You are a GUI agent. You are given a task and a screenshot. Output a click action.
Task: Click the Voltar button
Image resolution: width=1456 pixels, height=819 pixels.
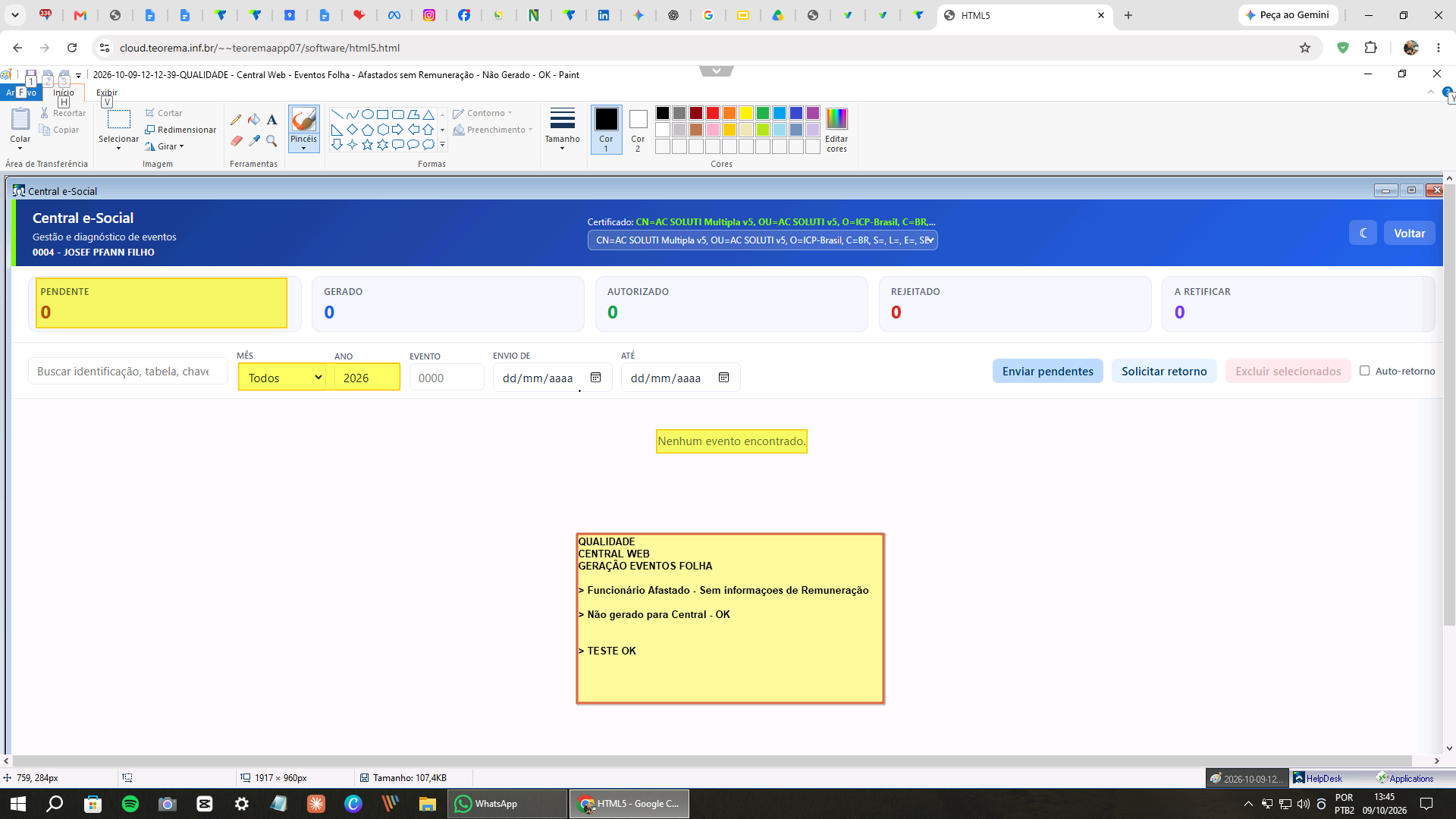[x=1409, y=233]
